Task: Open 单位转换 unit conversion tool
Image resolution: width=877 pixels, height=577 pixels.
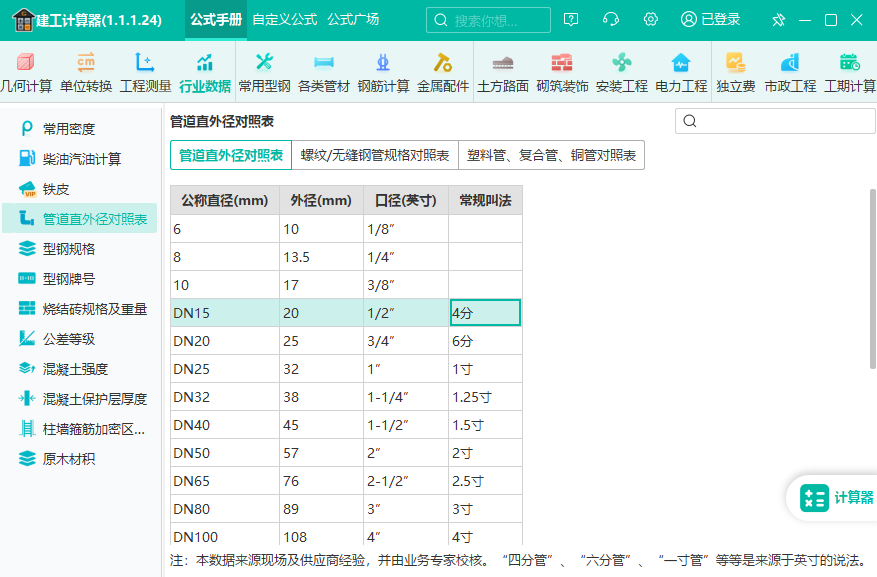Action: click(x=86, y=73)
